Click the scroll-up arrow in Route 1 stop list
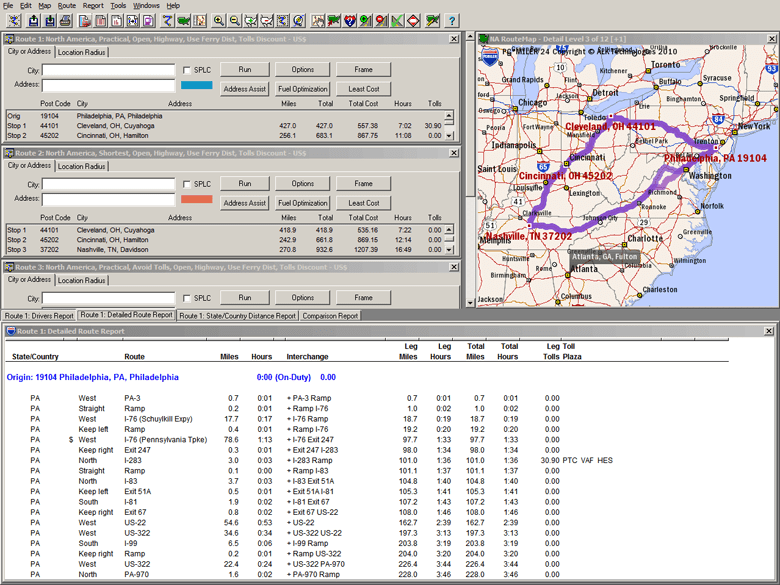Screen dimensions: 780x585 pyautogui.click(x=449, y=115)
